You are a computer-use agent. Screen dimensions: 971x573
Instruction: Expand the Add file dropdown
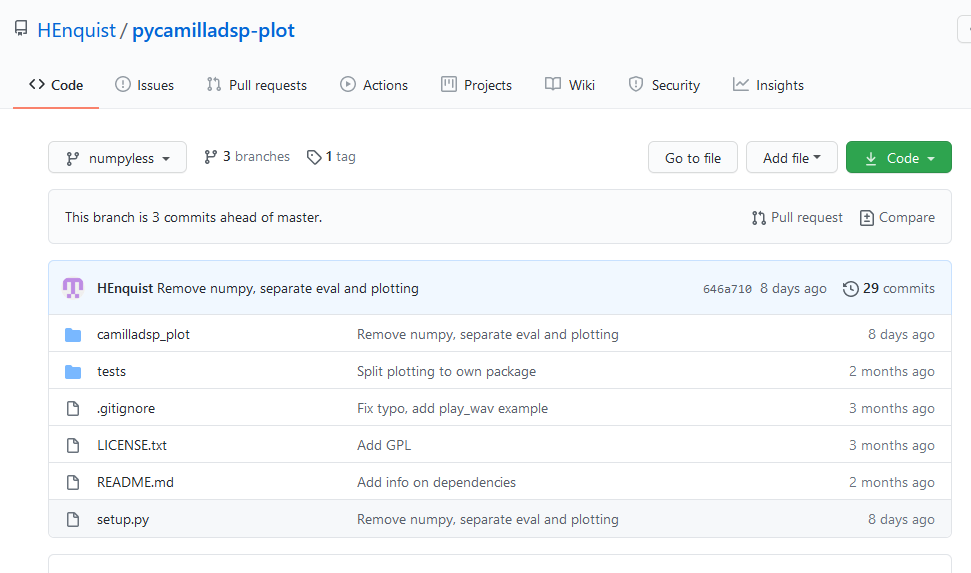791,157
